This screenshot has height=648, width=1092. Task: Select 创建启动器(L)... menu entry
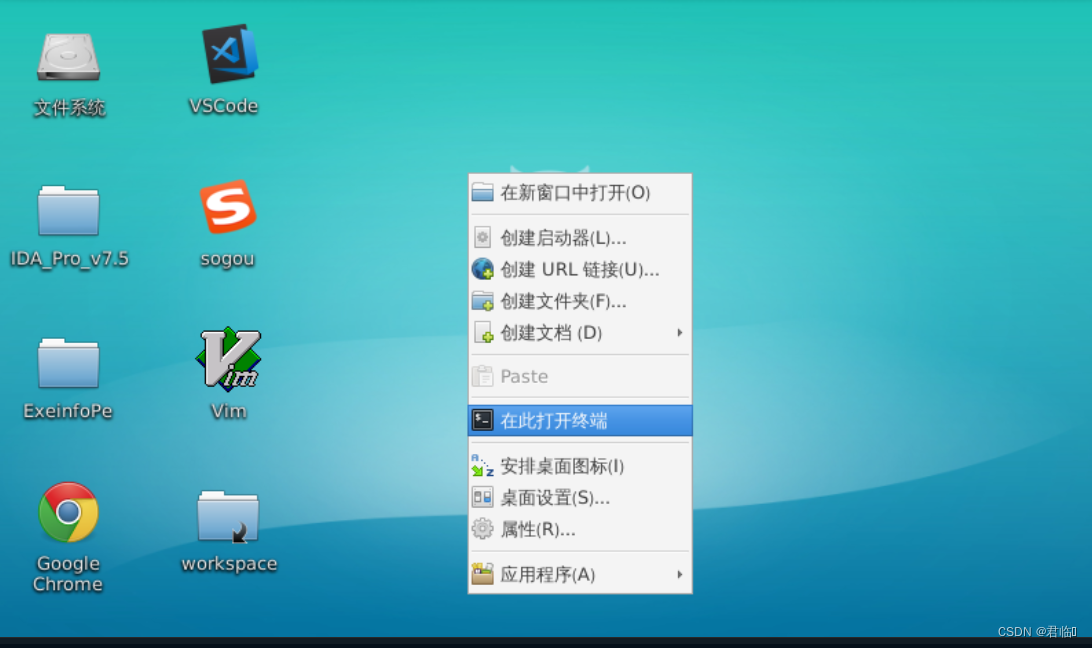point(580,238)
